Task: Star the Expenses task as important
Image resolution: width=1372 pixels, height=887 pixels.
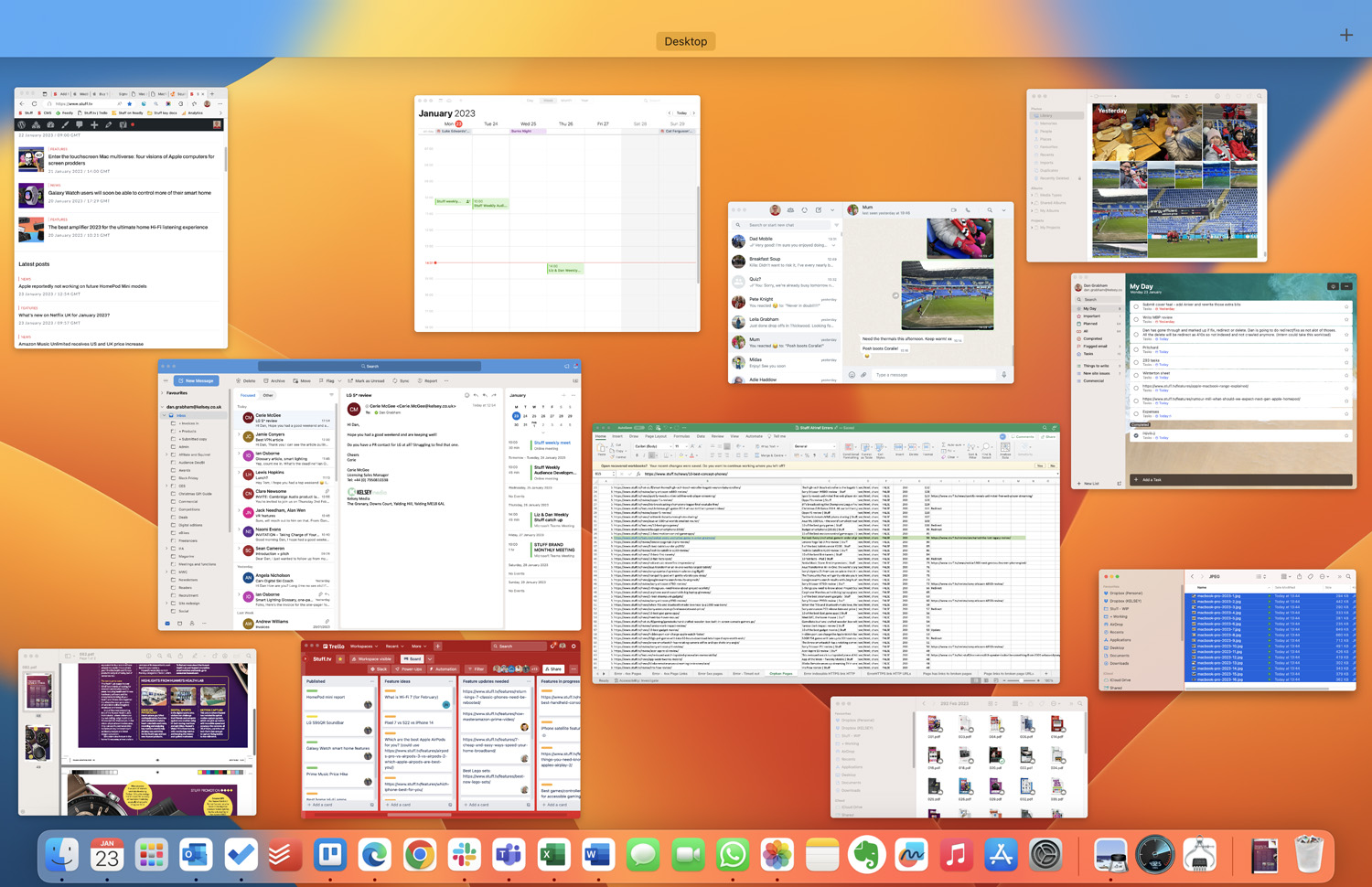Action: coord(1346,413)
